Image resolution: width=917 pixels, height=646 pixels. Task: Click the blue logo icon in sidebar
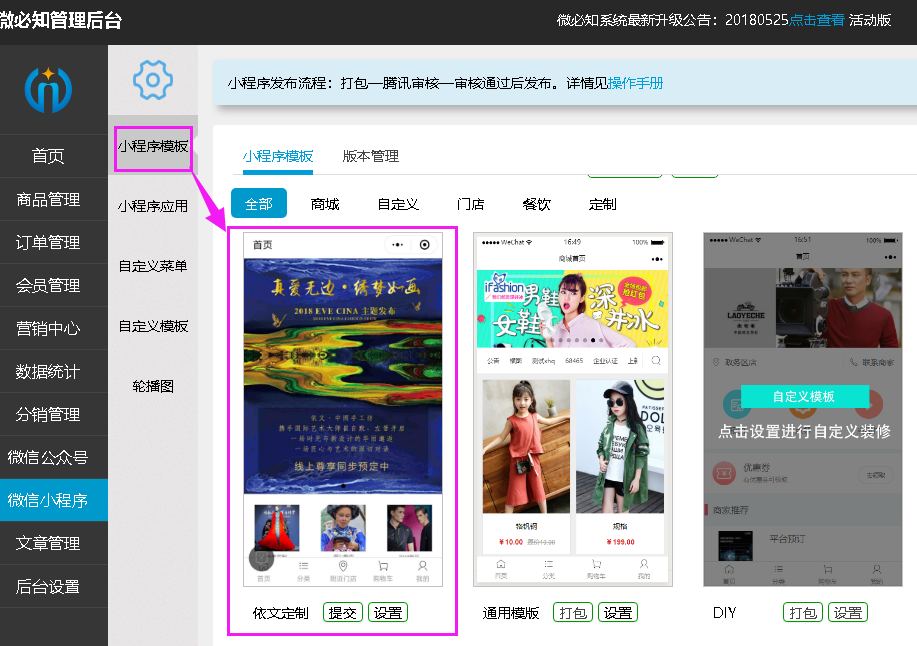[x=48, y=88]
